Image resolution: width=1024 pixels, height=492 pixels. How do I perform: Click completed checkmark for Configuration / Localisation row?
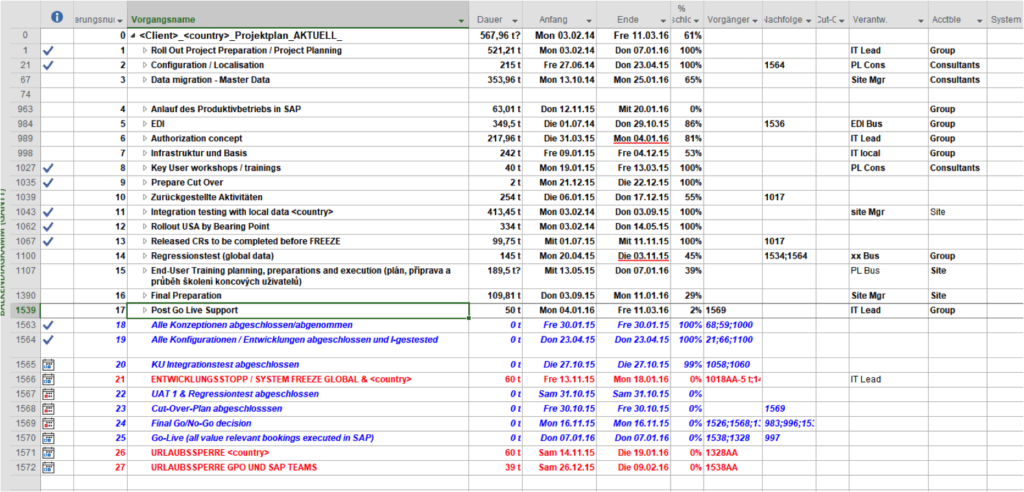pyautogui.click(x=47, y=65)
